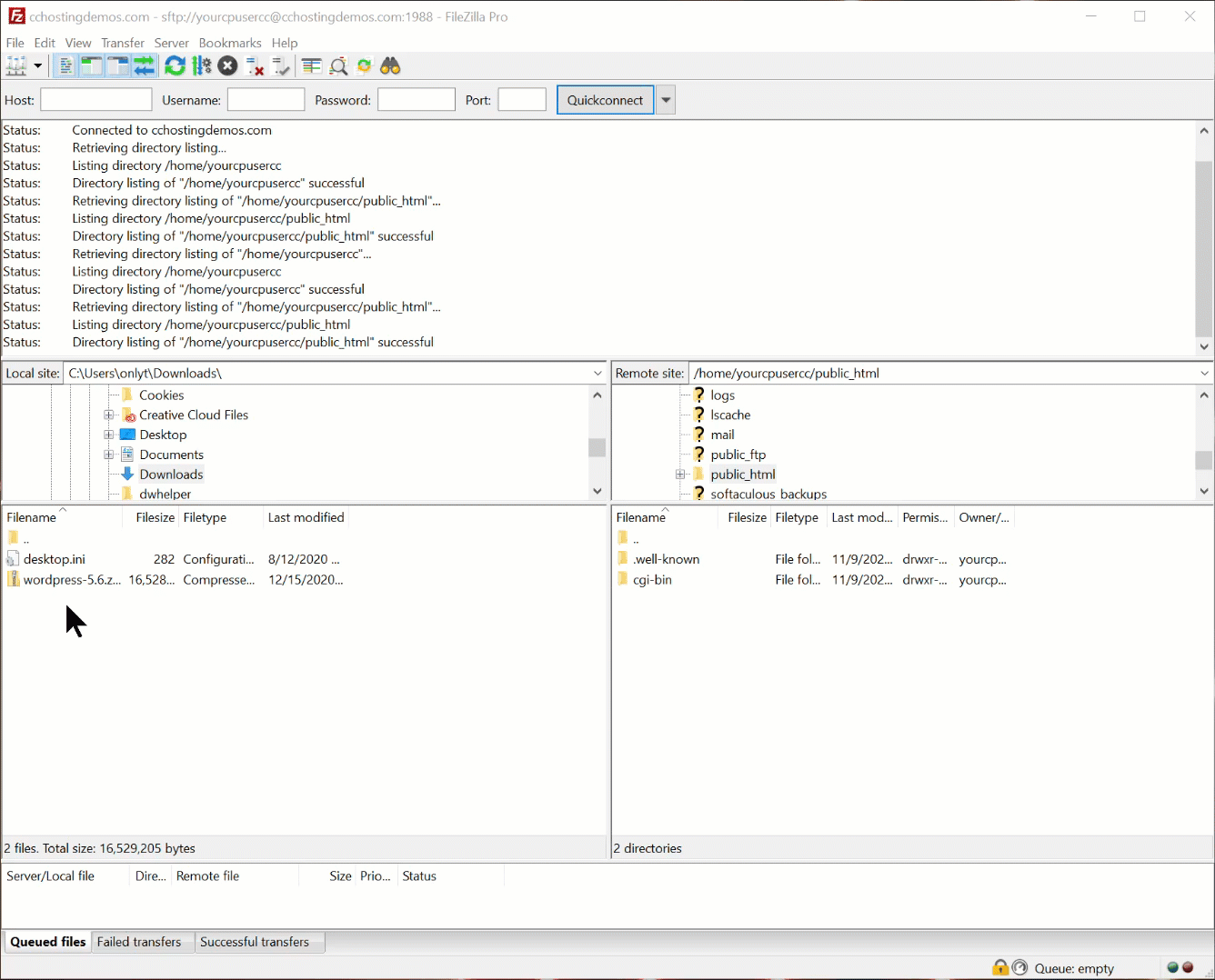Click the Quickconnect button
1215x980 pixels.
(x=605, y=100)
